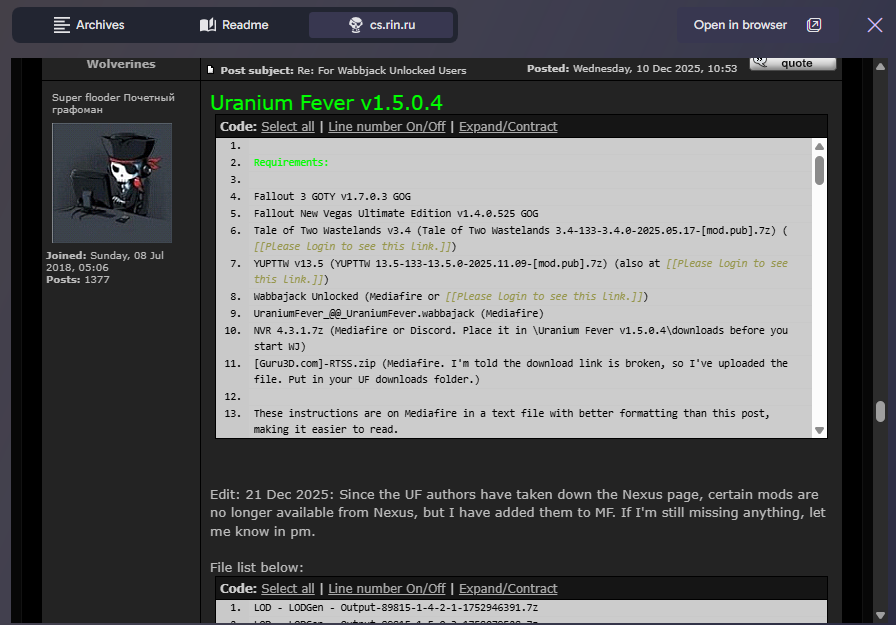Toggle Line number On/Off in first code block
The height and width of the screenshot is (625, 896).
pyautogui.click(x=386, y=127)
